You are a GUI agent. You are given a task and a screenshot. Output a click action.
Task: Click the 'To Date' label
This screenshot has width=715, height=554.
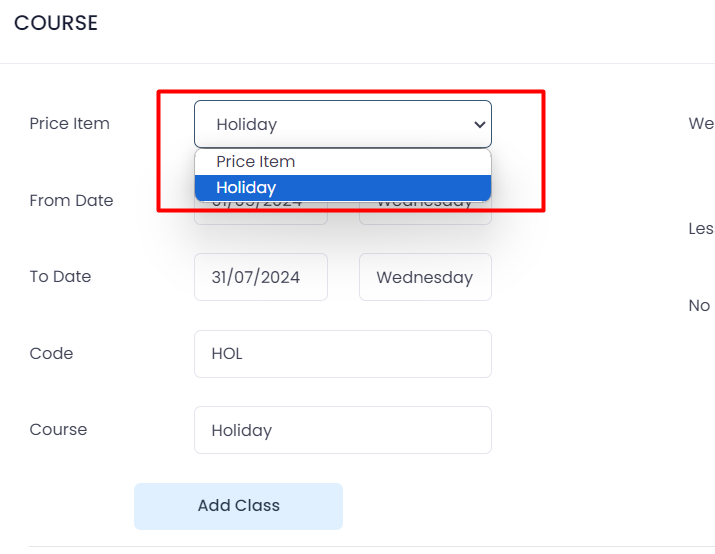pyautogui.click(x=60, y=277)
